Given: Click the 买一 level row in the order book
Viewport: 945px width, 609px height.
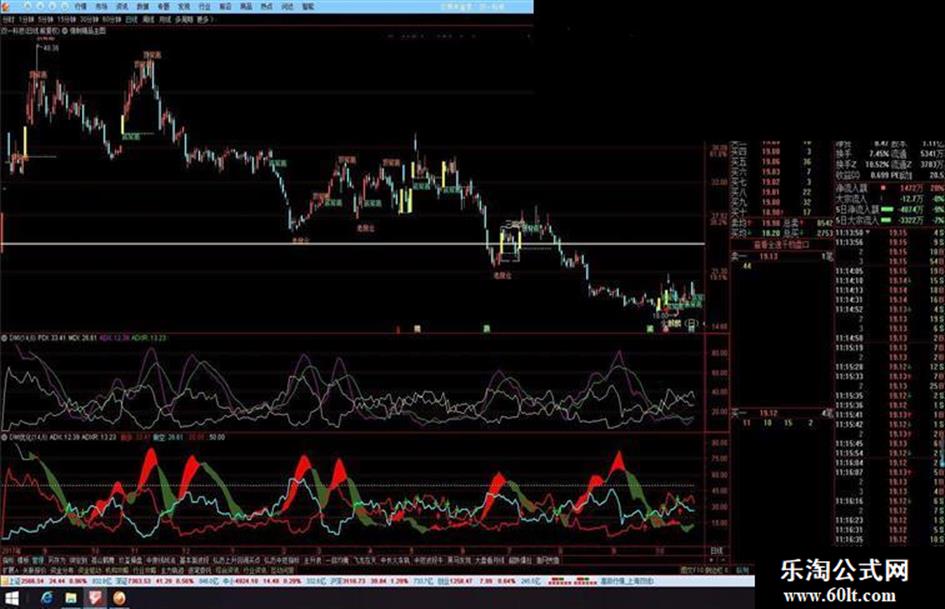Looking at the screenshot, I should coord(782,414).
